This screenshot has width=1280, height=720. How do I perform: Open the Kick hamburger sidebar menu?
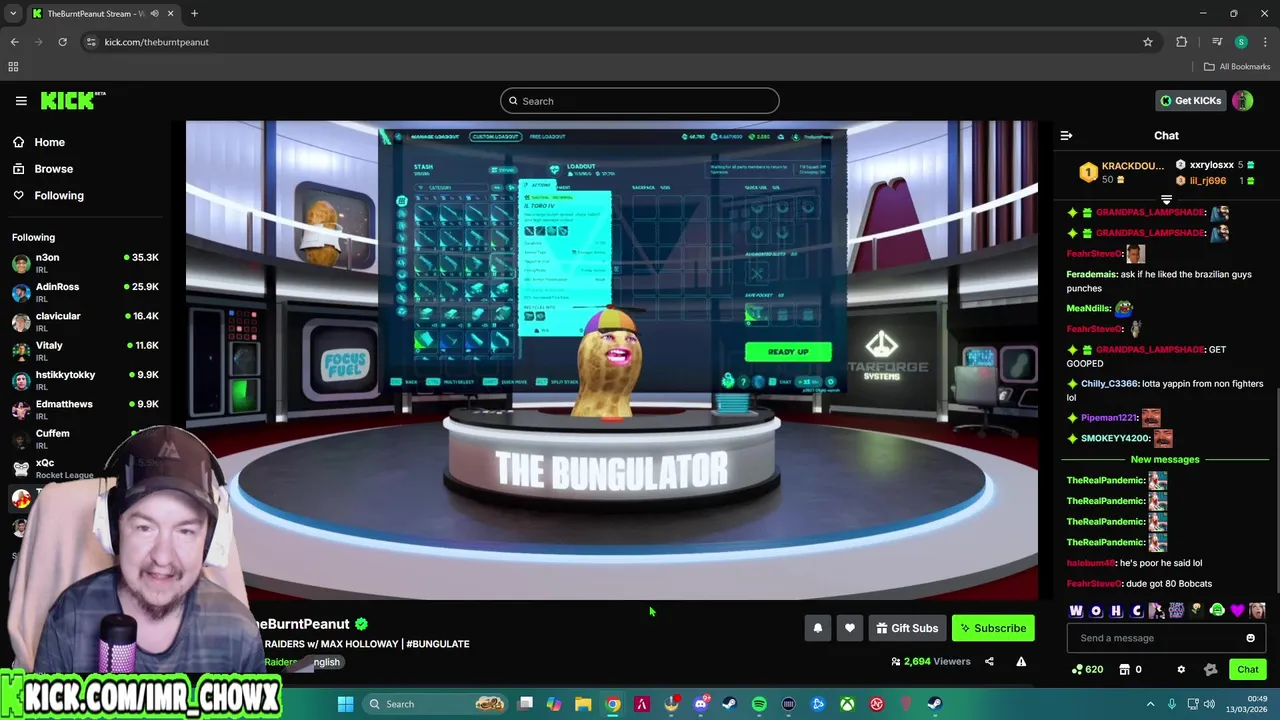pos(21,101)
